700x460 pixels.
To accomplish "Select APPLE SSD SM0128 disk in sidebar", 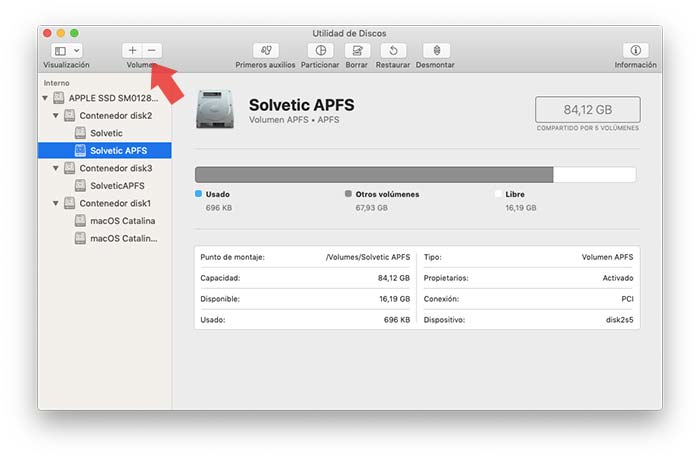I will pos(105,98).
